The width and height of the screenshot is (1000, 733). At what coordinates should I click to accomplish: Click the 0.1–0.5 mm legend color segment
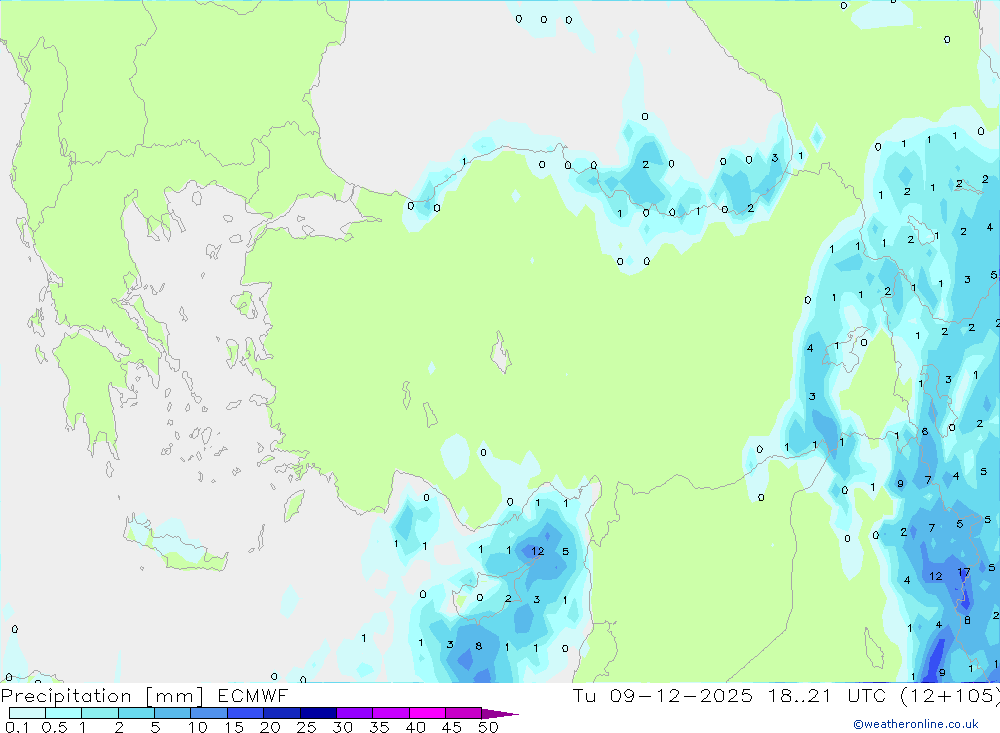27,713
